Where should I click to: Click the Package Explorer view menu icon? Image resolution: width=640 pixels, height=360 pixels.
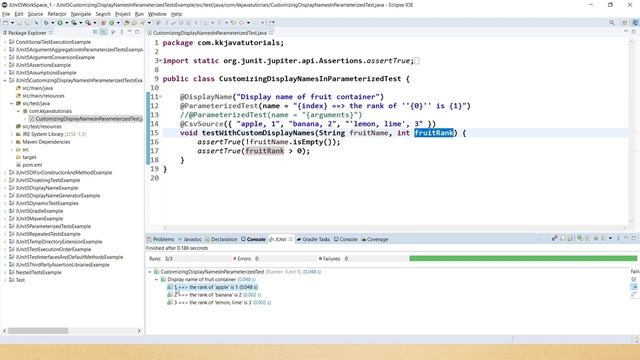pyautogui.click(x=122, y=32)
